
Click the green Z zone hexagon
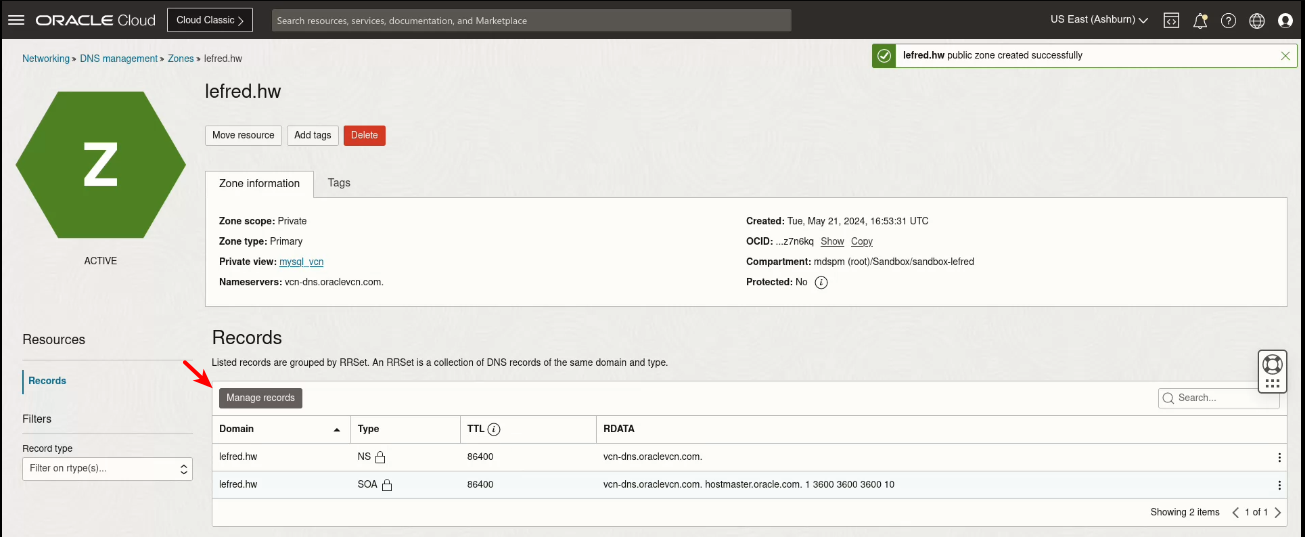pos(100,165)
